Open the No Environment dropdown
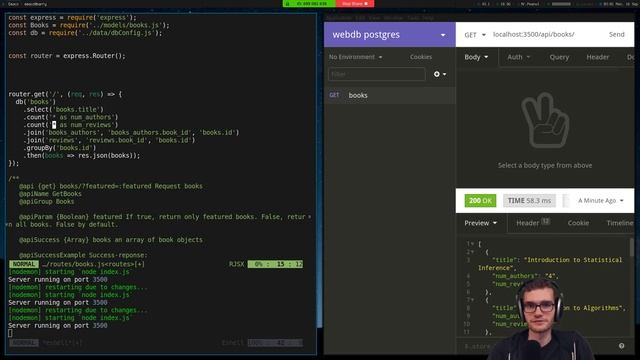The image size is (640, 360). [356, 57]
